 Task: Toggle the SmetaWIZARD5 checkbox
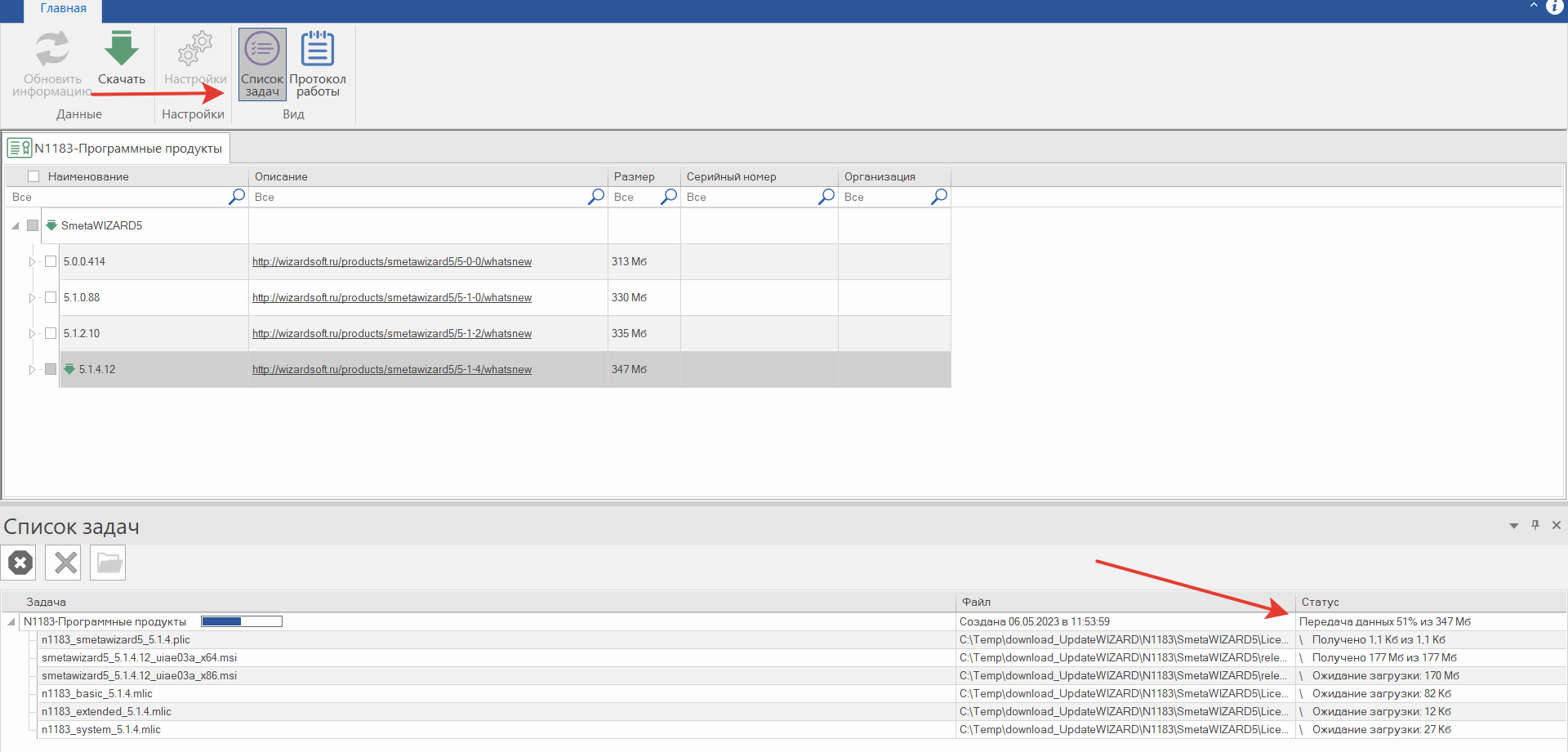point(33,225)
